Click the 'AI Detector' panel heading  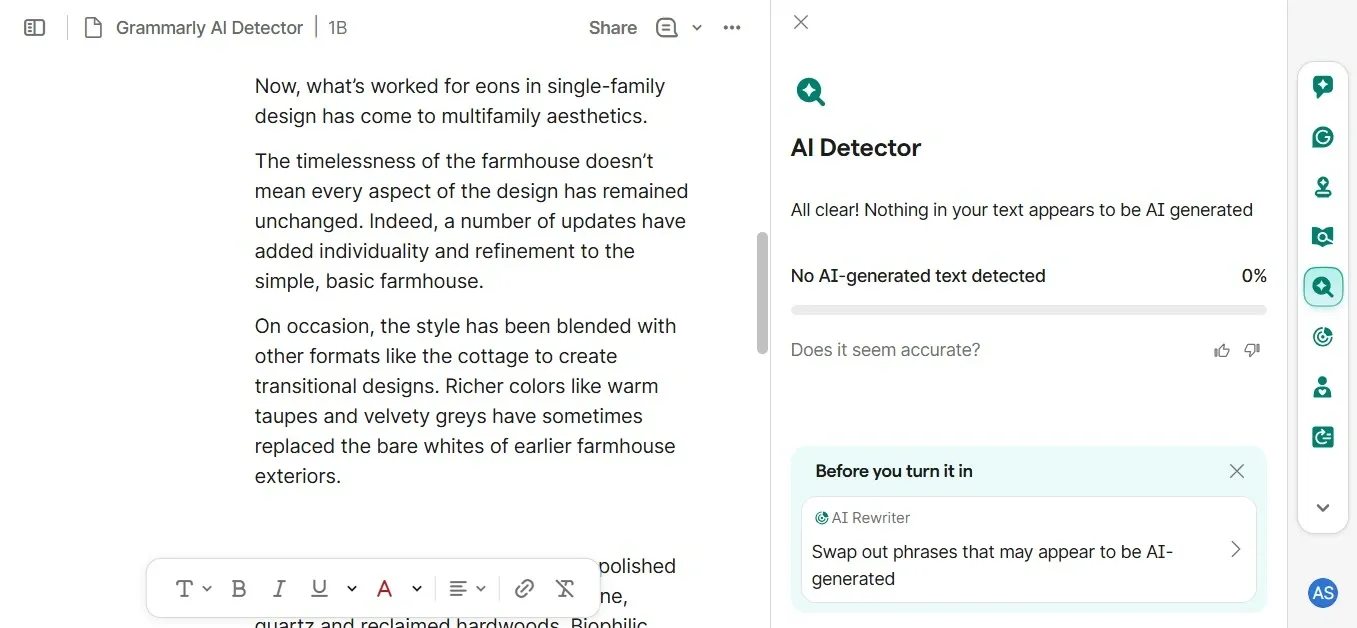[x=856, y=148]
